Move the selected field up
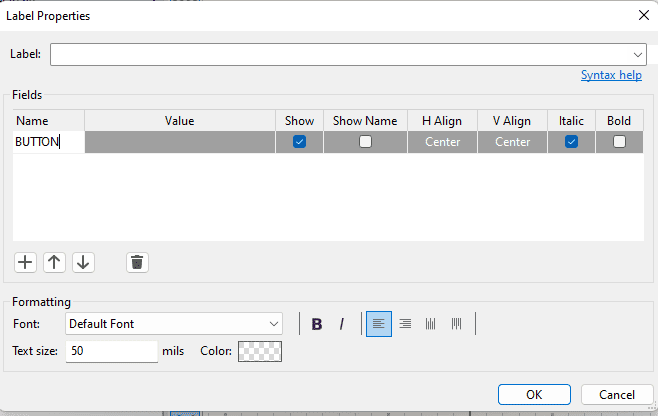Image resolution: width=658 pixels, height=416 pixels. [54, 263]
